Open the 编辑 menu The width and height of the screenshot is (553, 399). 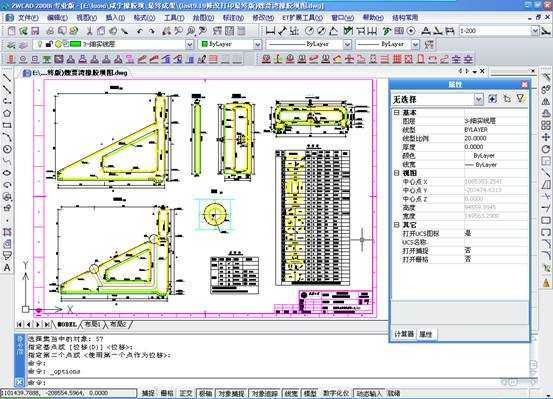(x=57, y=17)
